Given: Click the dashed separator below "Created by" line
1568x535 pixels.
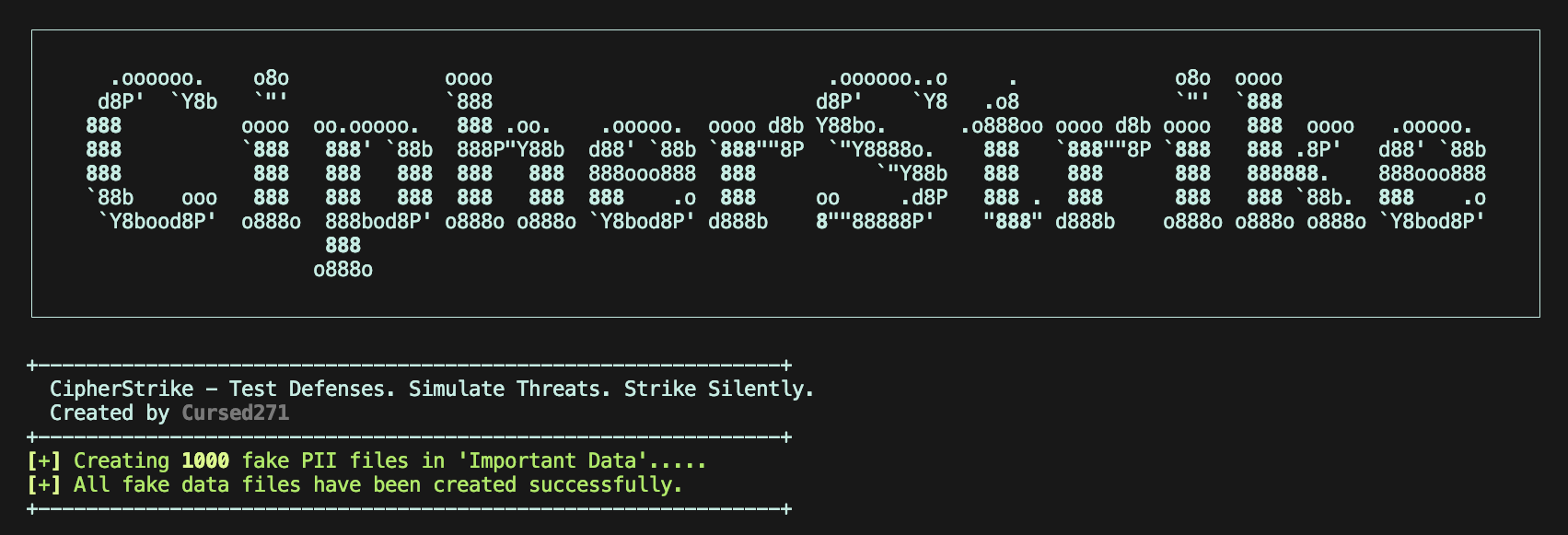Looking at the screenshot, I should 410,436.
